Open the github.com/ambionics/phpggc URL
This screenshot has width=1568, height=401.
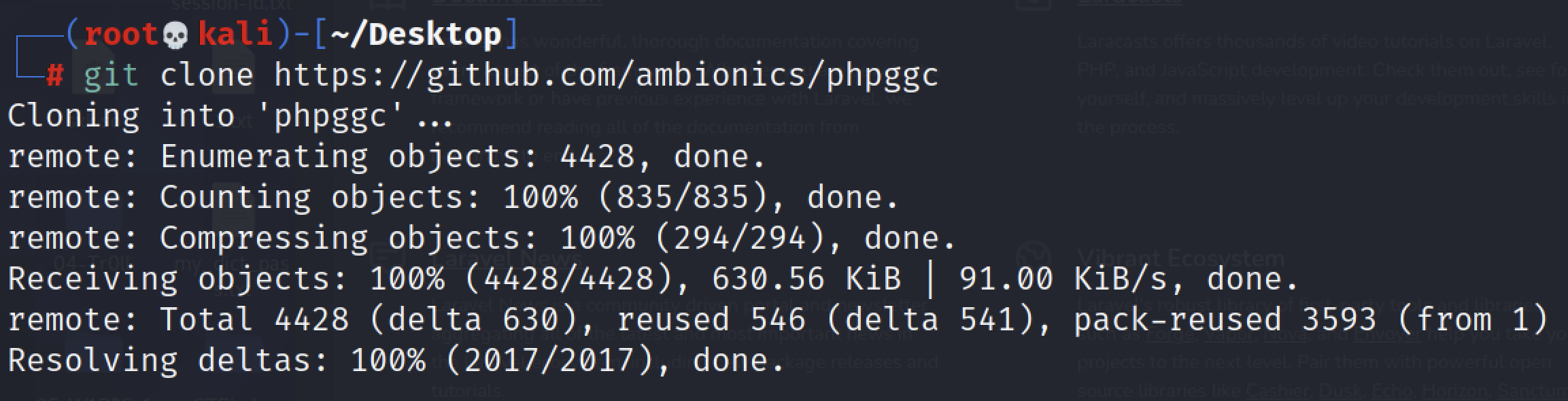pyautogui.click(x=606, y=75)
